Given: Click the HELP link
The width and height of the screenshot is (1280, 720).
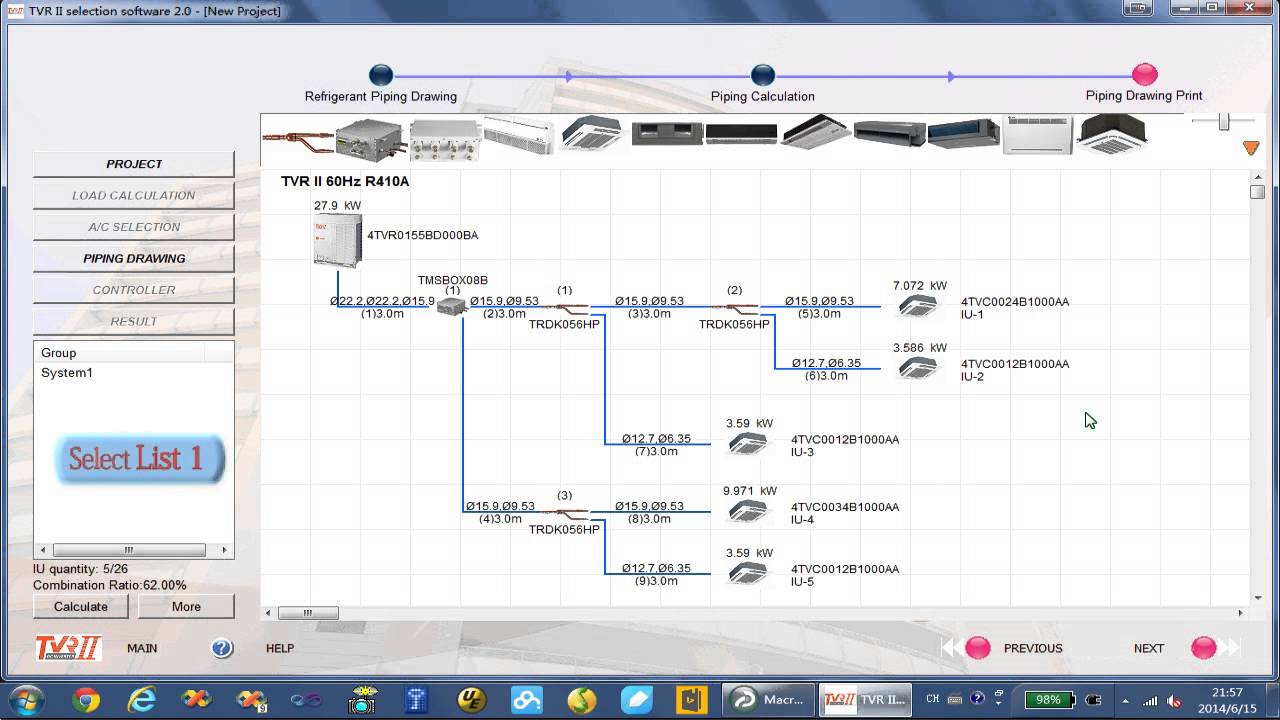Looking at the screenshot, I should (280, 648).
